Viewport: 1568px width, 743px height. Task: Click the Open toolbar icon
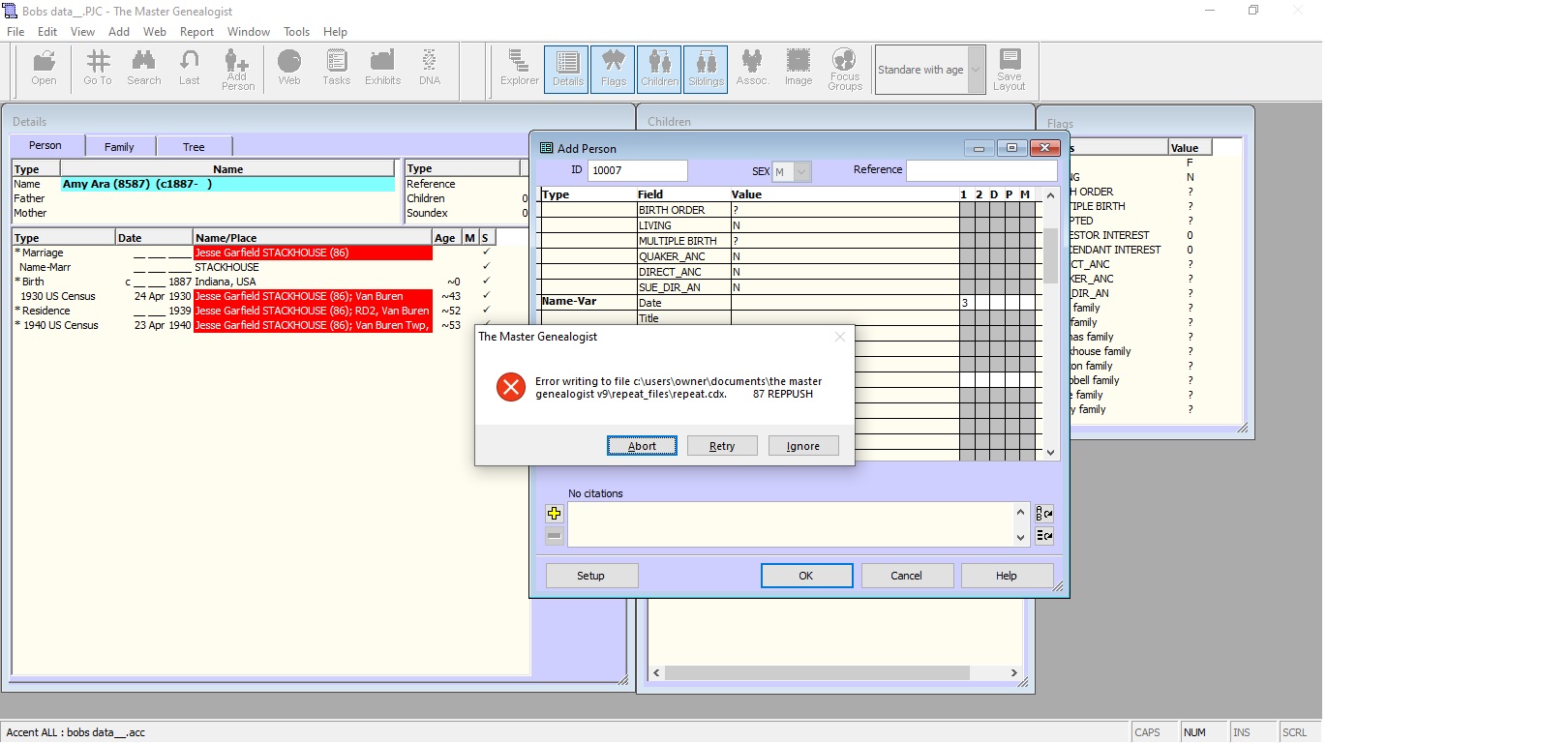pos(44,69)
